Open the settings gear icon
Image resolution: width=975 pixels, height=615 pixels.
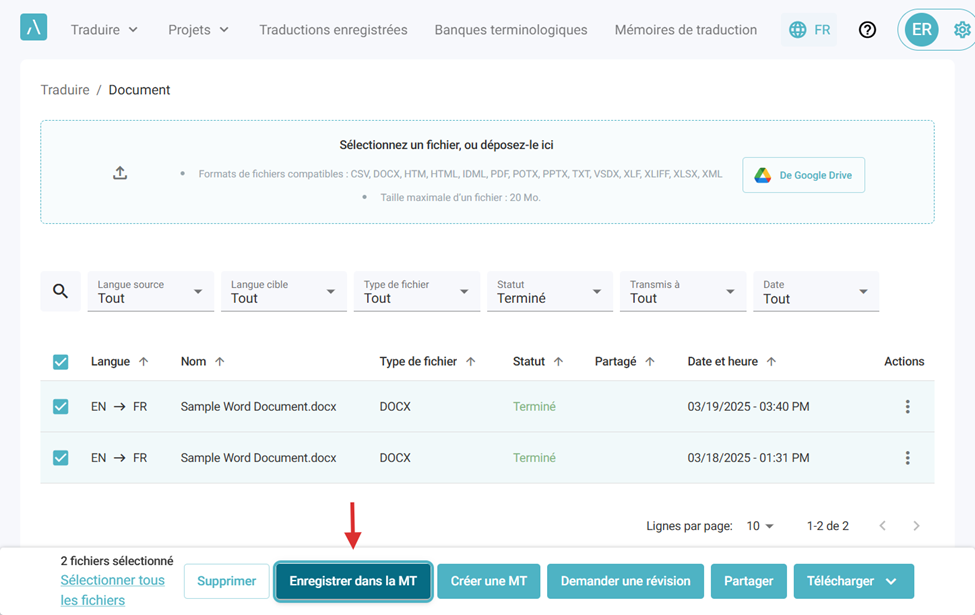pos(962,30)
